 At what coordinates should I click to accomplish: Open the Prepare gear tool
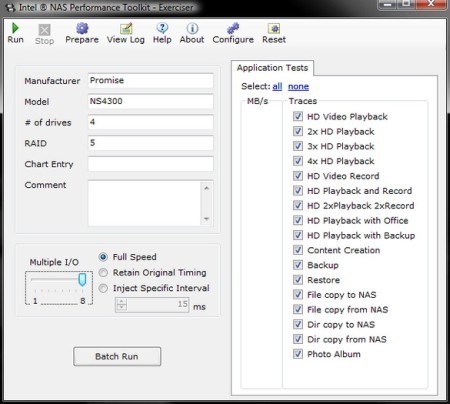coord(82,28)
